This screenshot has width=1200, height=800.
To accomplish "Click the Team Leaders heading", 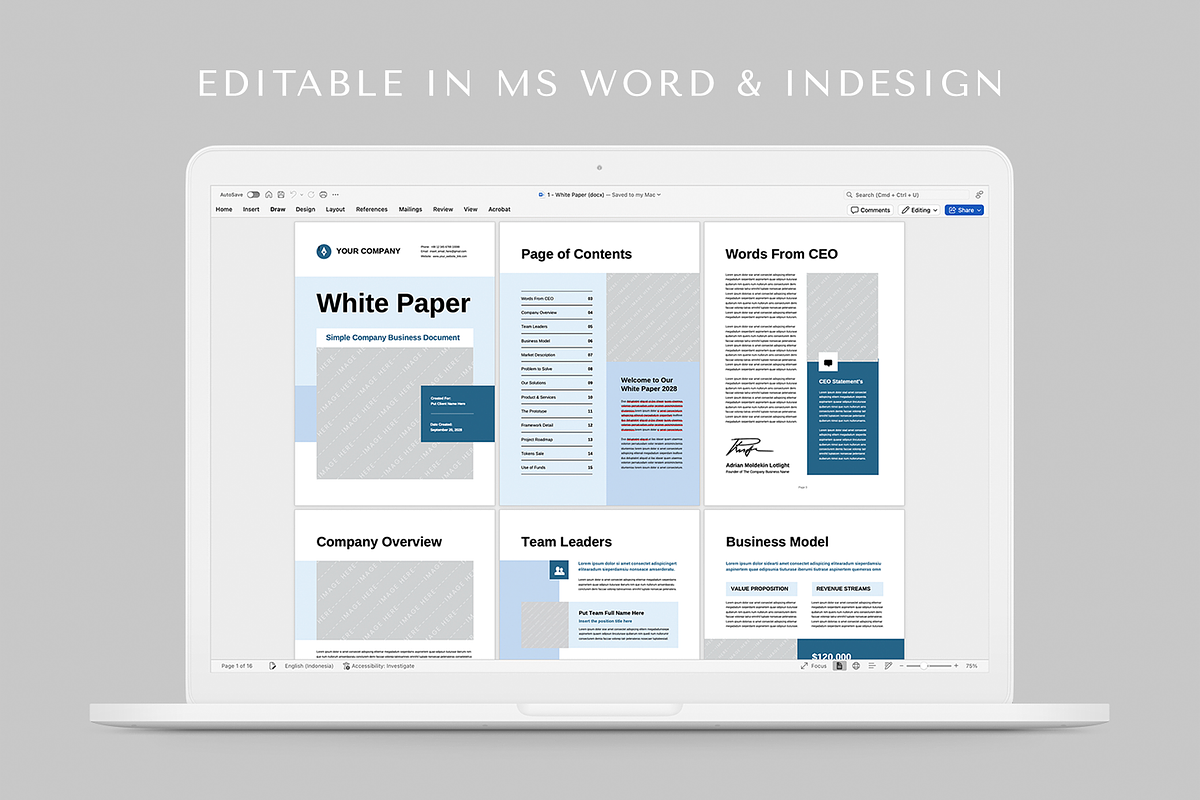I will coord(566,542).
